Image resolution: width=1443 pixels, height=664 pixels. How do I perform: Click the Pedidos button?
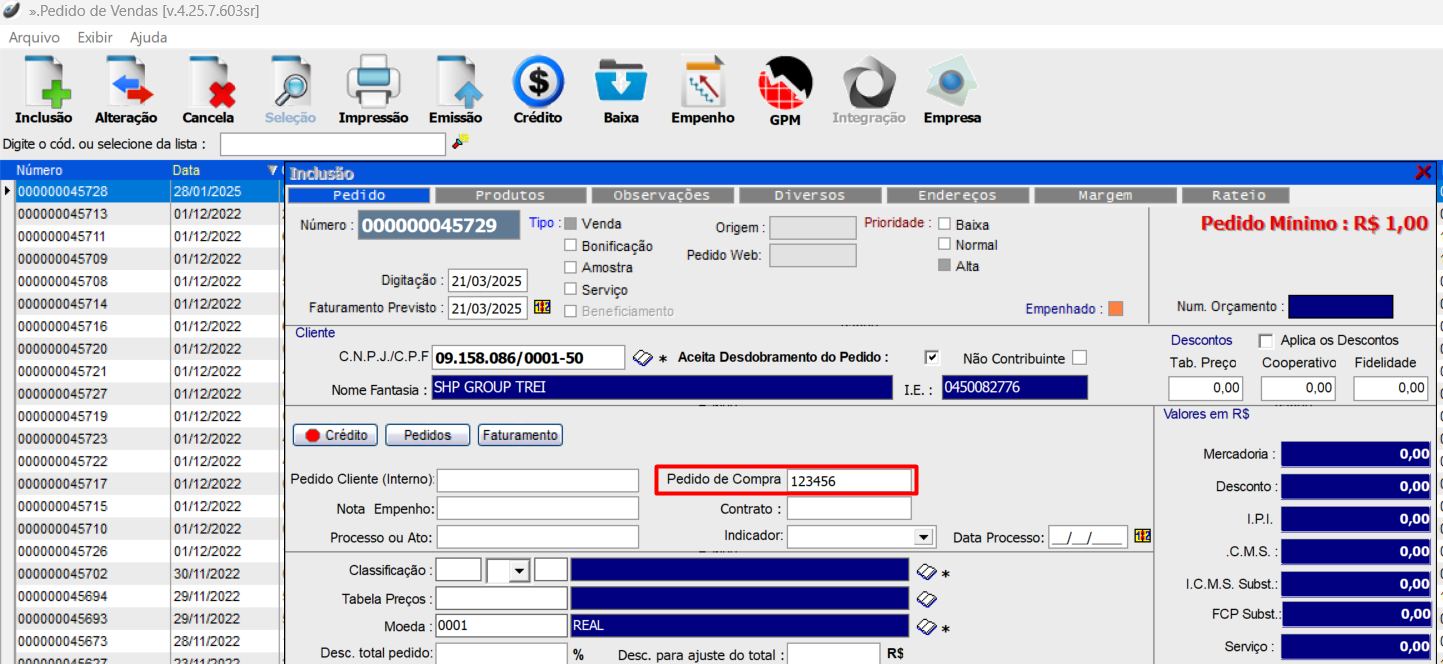click(x=428, y=435)
